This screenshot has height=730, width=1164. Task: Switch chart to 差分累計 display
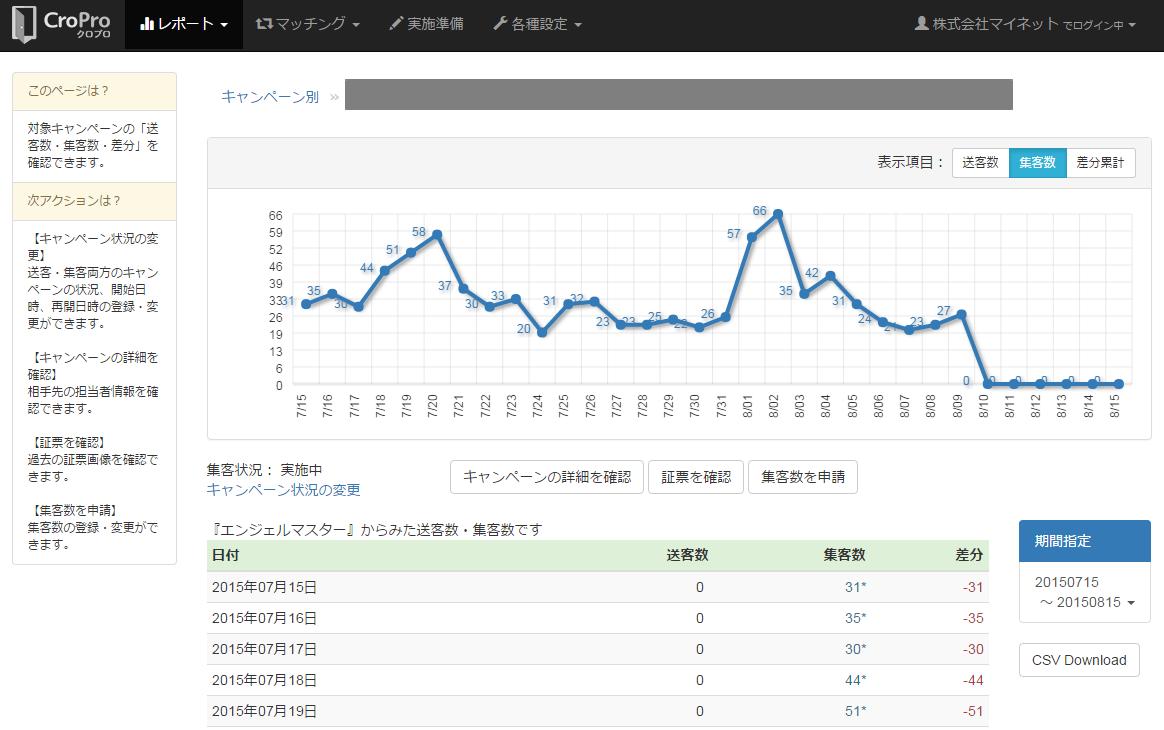[1100, 162]
